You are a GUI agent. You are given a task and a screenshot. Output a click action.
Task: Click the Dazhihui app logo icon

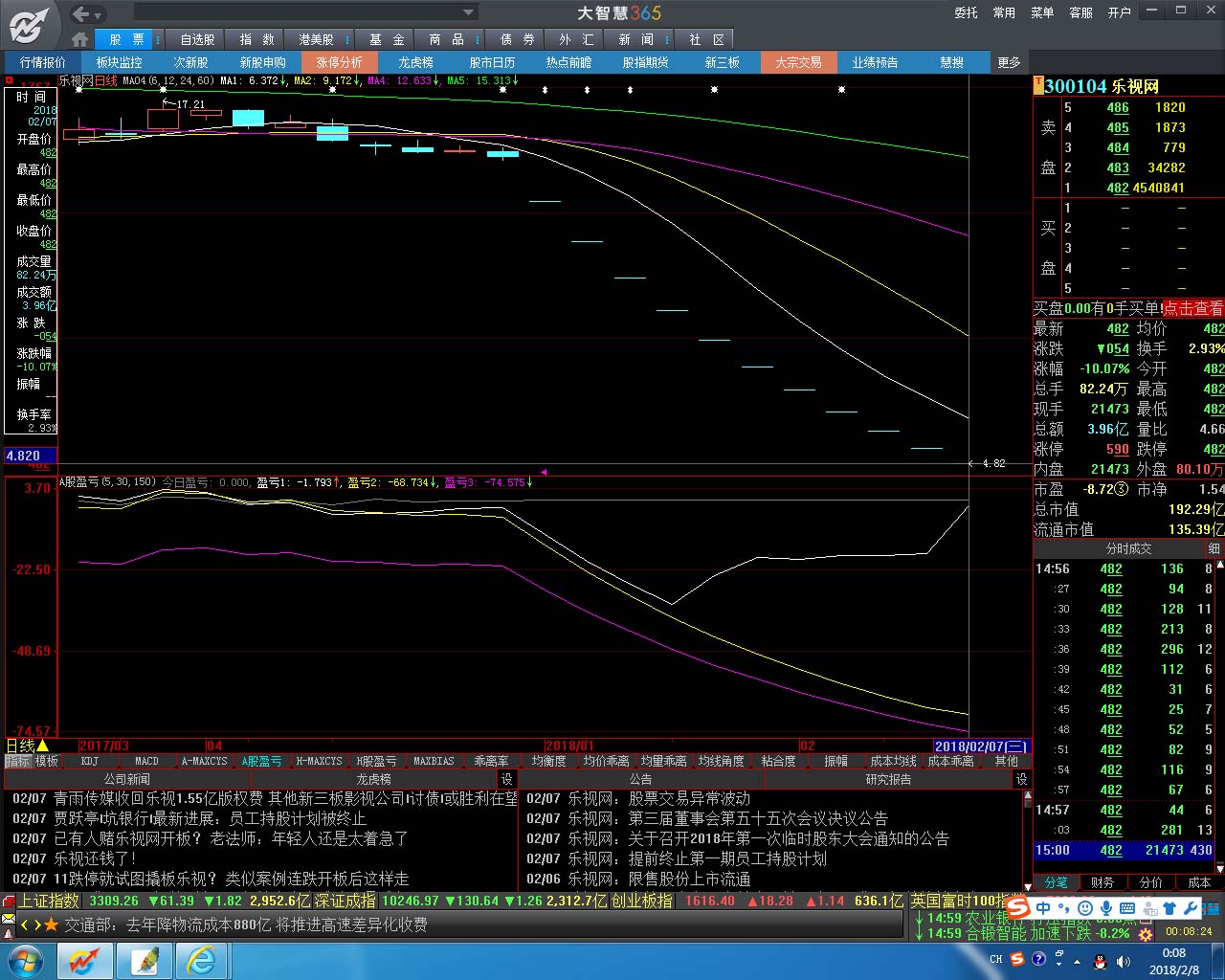(29, 25)
